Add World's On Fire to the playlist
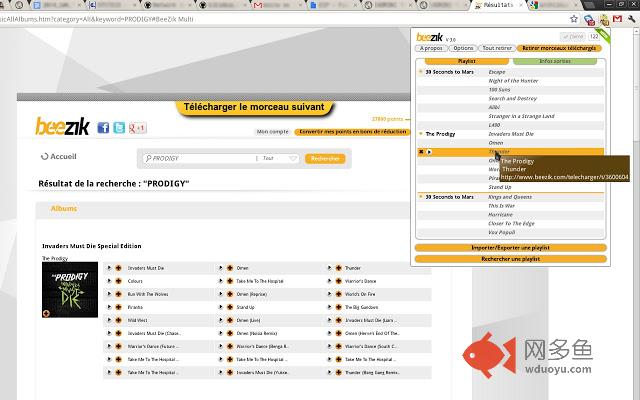The height and width of the screenshot is (400, 640). tap(338, 294)
